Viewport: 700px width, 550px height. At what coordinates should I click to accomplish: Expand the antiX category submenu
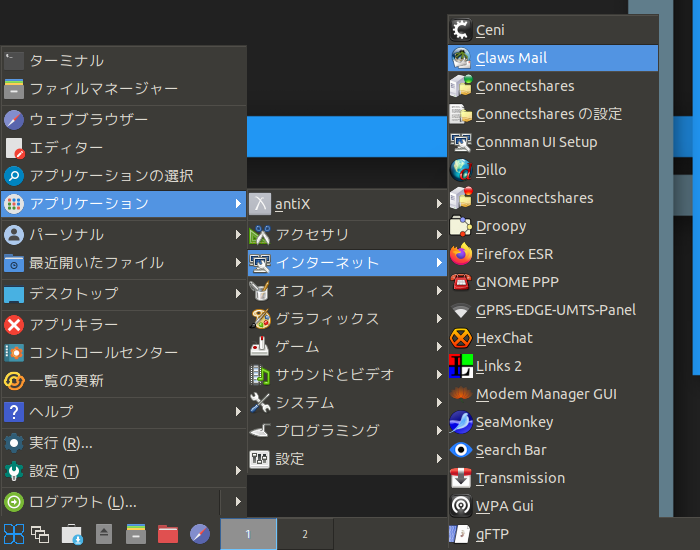tap(347, 204)
